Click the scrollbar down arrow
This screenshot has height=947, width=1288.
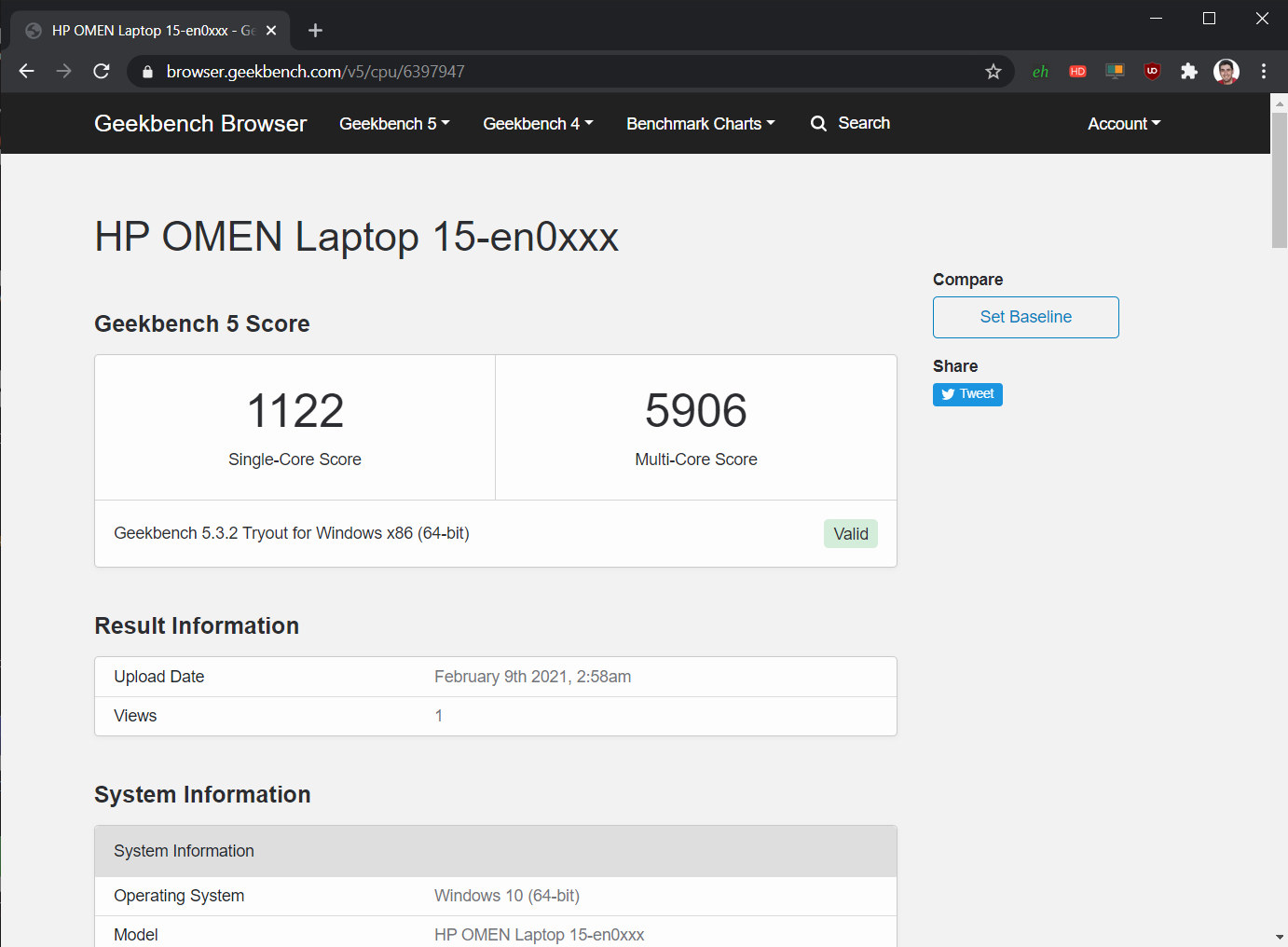pyautogui.click(x=1280, y=937)
